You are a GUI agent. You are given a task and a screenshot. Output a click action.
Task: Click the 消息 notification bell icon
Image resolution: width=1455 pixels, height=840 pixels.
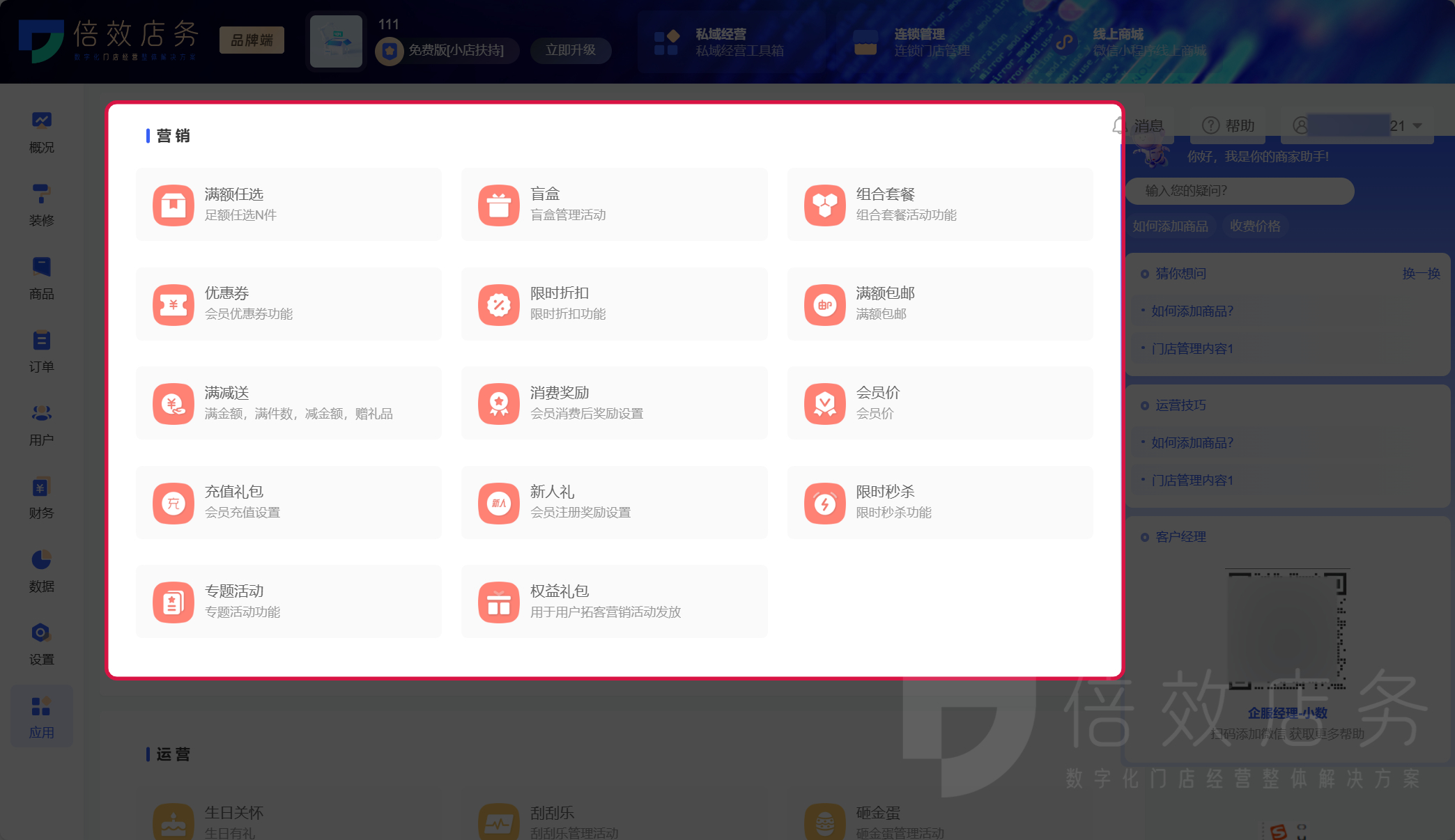[1119, 126]
